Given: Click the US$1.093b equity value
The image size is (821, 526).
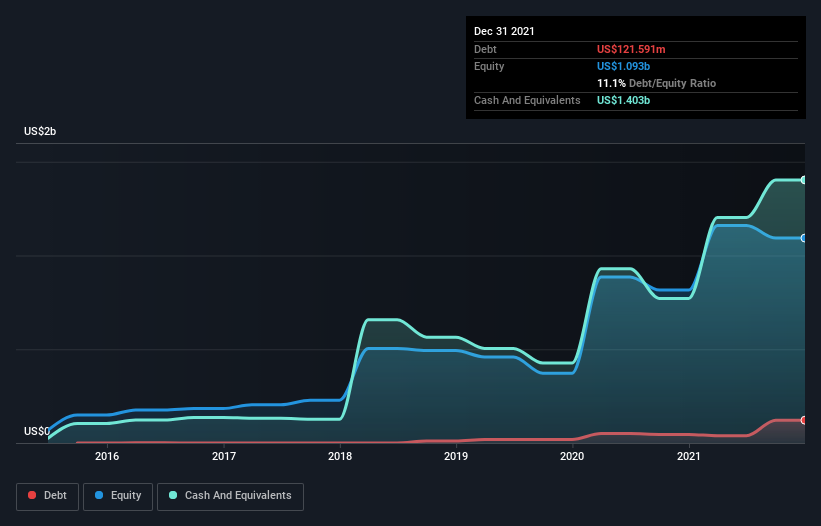Looking at the screenshot, I should point(623,66).
